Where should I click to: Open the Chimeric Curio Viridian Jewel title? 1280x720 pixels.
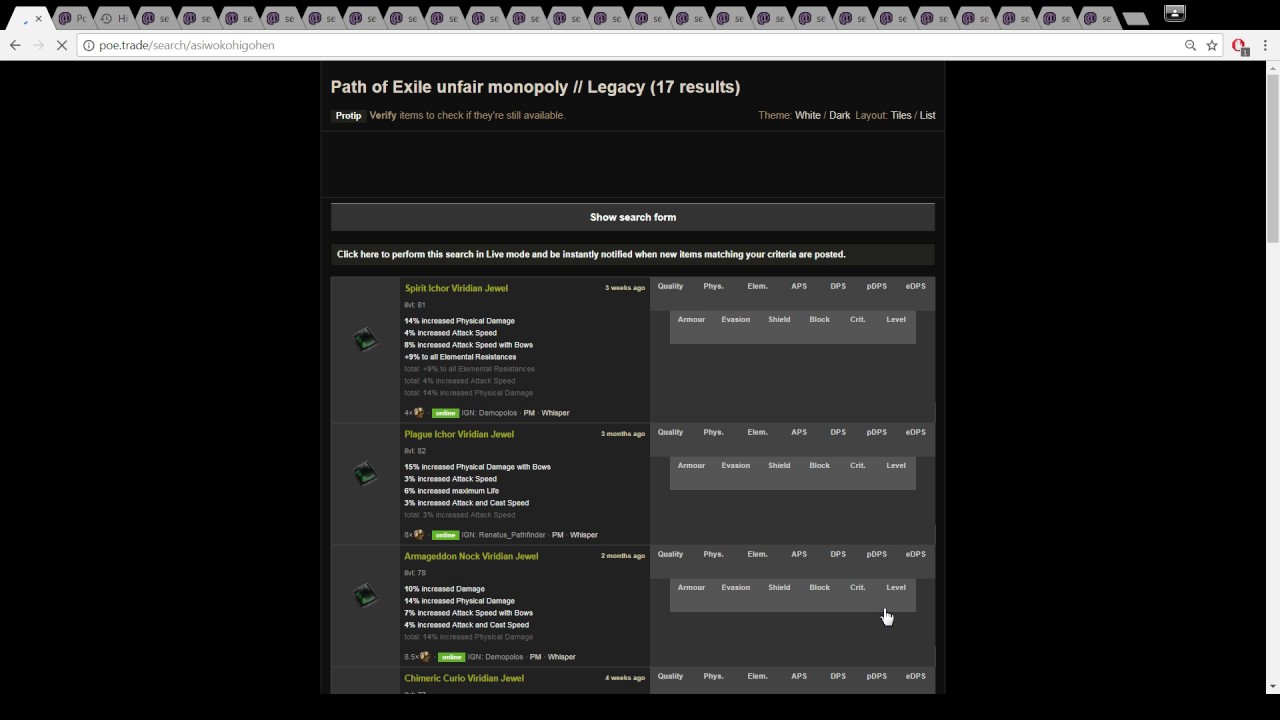click(x=464, y=678)
